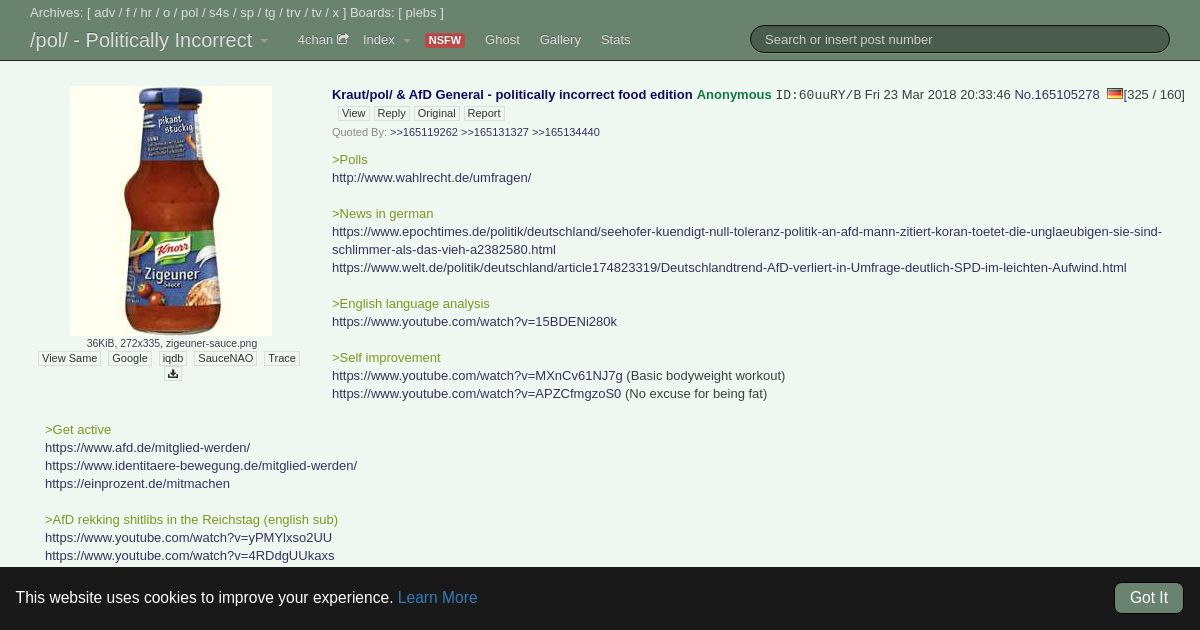Open youtube link v=15BDENi280k
1200x630 pixels.
pyautogui.click(x=474, y=321)
